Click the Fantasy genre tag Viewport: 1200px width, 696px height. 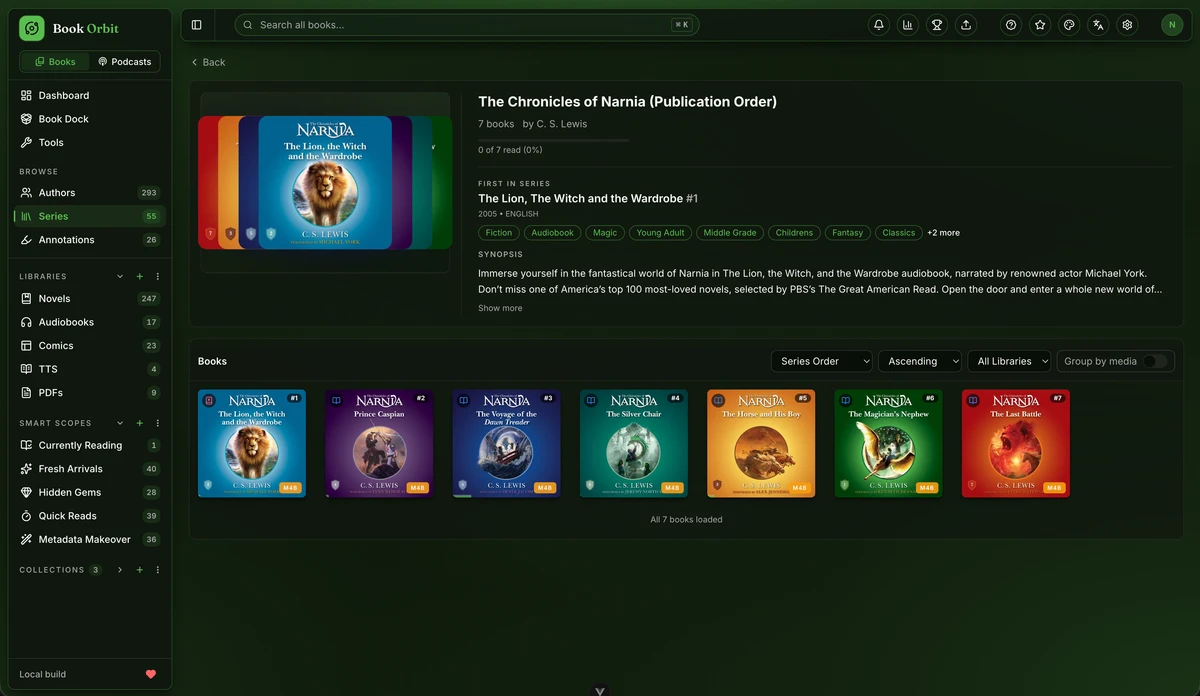847,233
